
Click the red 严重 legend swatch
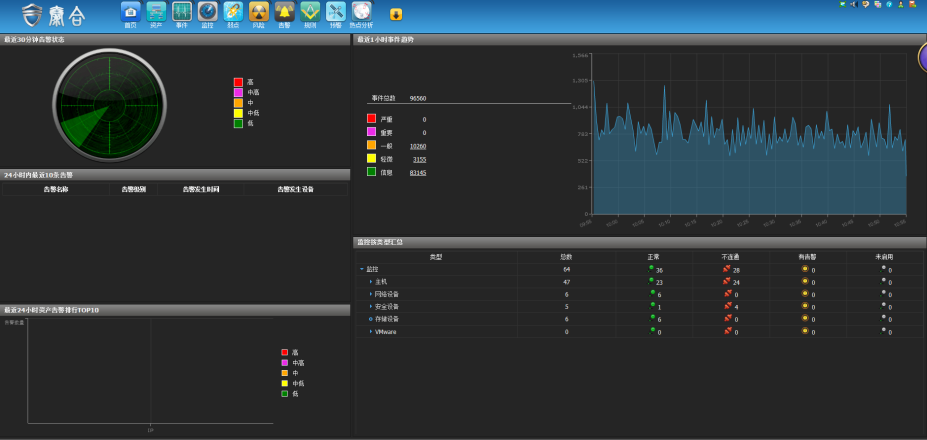click(x=371, y=119)
